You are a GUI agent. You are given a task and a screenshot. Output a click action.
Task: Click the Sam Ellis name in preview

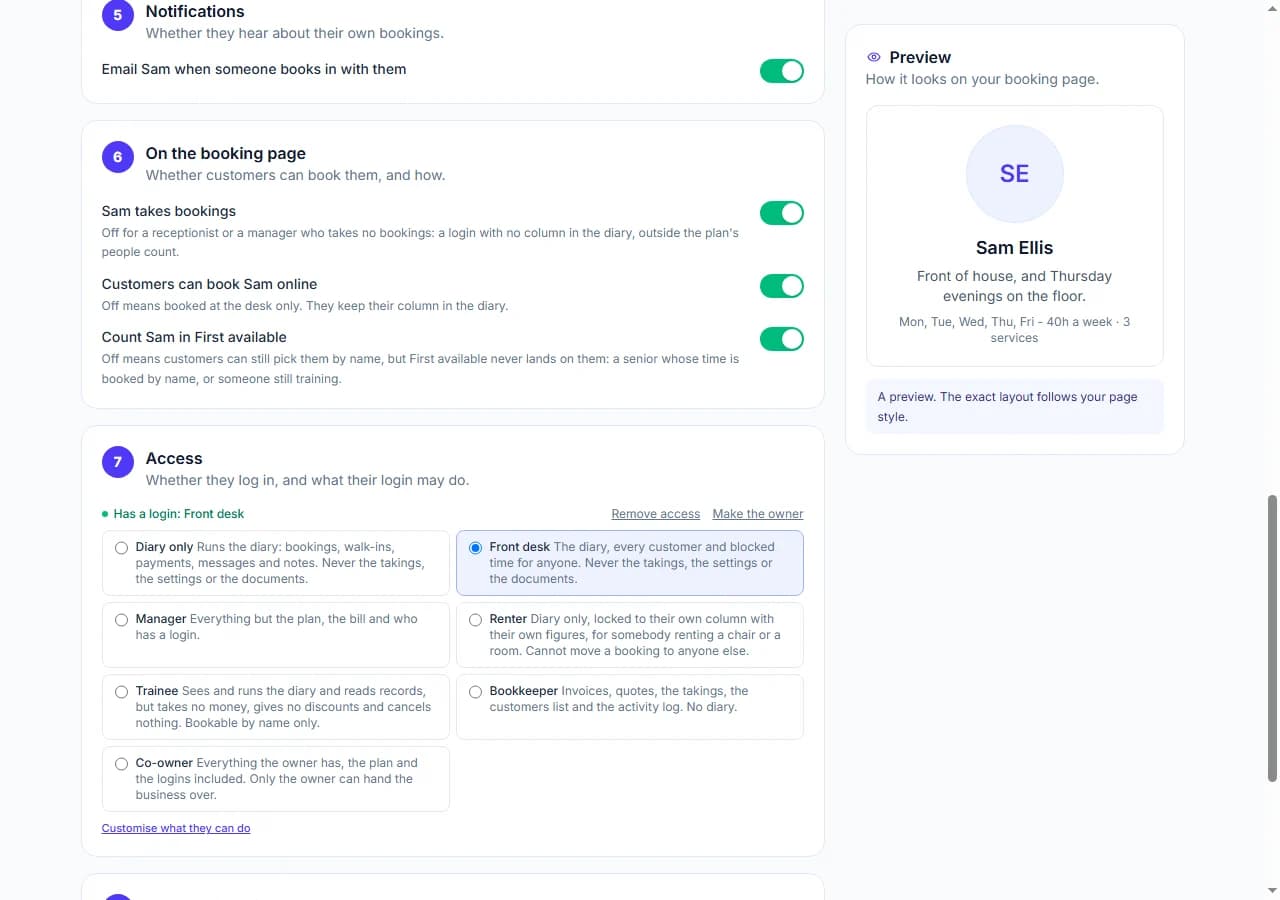[x=1015, y=248]
